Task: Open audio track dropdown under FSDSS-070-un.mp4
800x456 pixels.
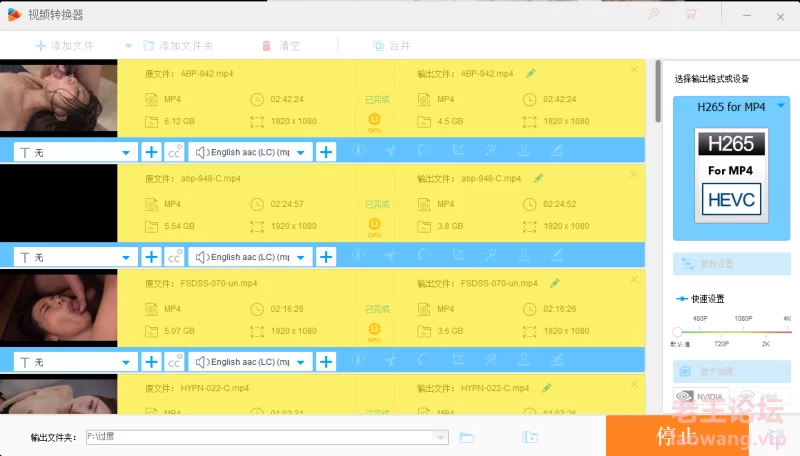Action: (x=250, y=362)
